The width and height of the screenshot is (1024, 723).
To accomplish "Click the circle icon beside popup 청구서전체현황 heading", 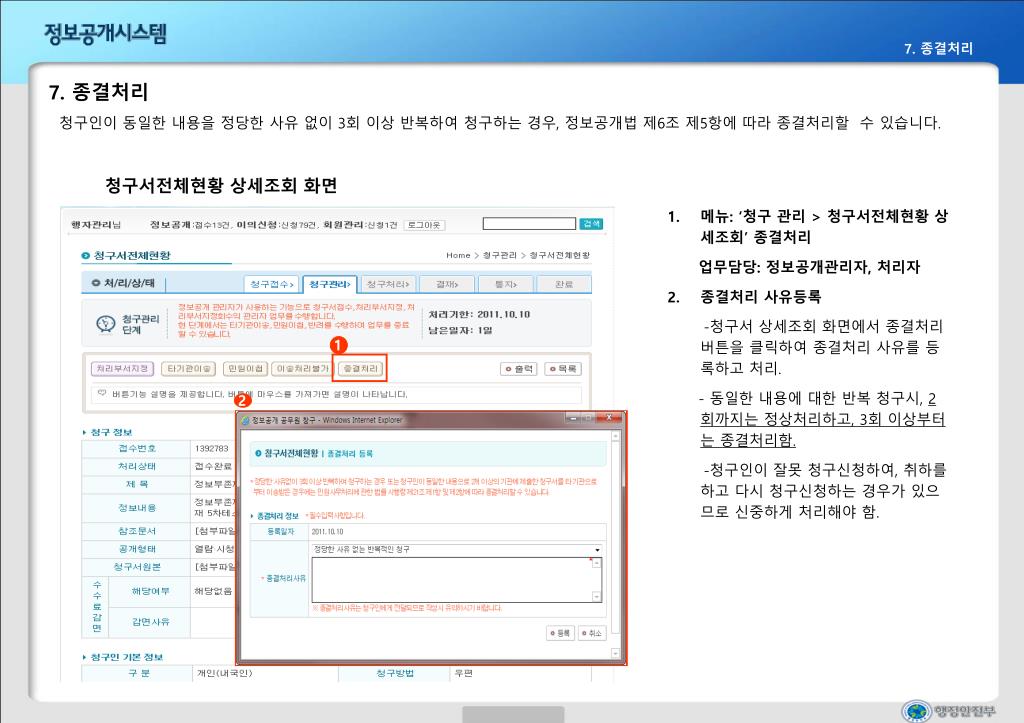I will coord(258,453).
